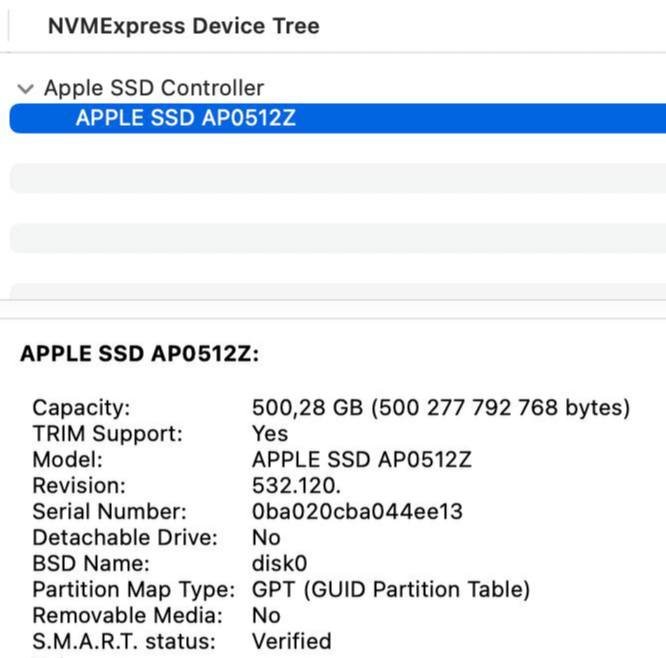Click the Model value APPLE SSD AP0512Z
Image resolution: width=666 pixels, height=658 pixels.
coord(361,460)
